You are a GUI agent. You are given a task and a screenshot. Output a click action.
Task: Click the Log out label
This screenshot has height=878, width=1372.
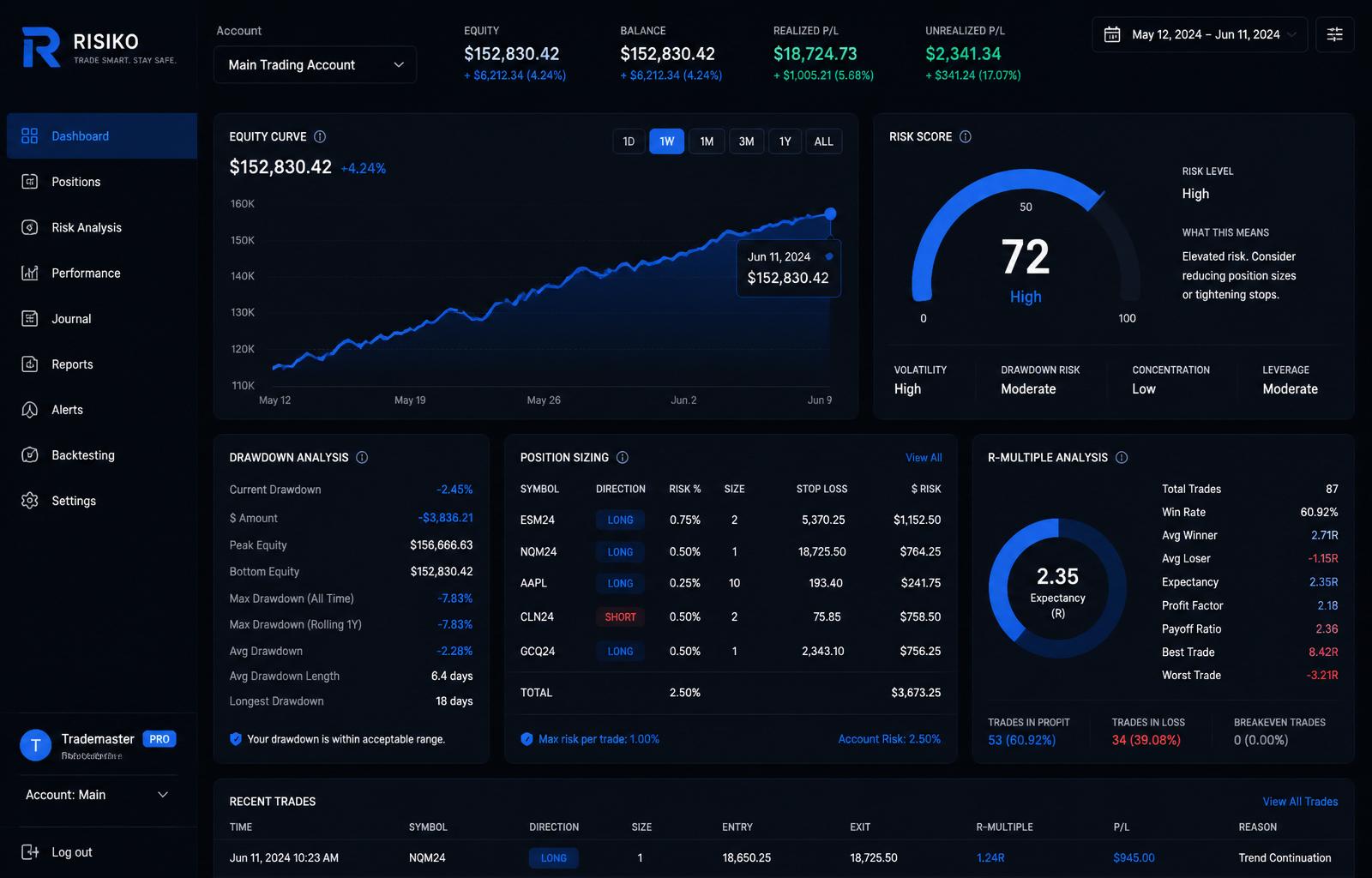click(72, 851)
